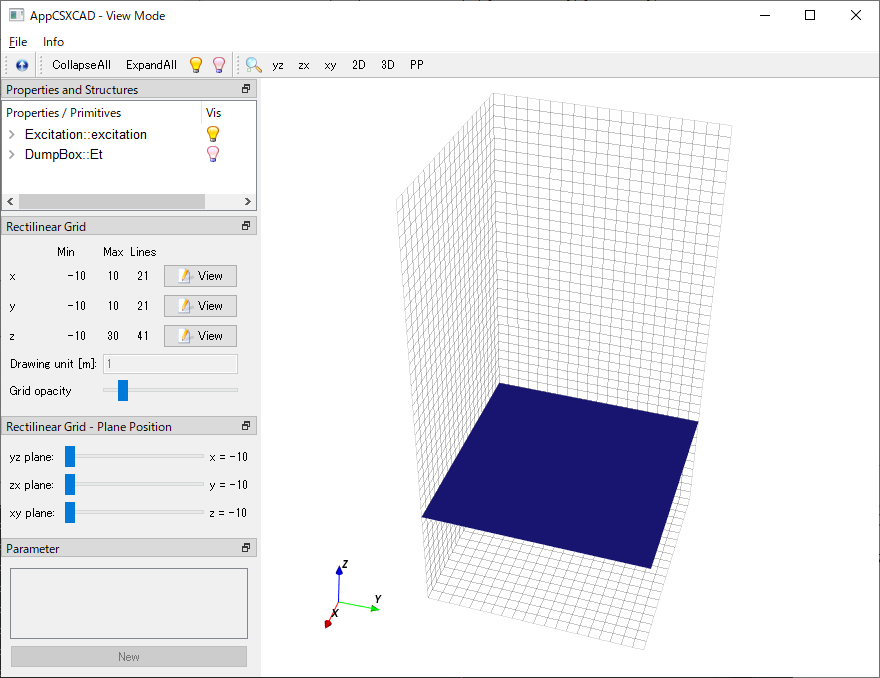Hide all objects with pink bulb icon
This screenshot has height=678, width=880.
coord(218,64)
